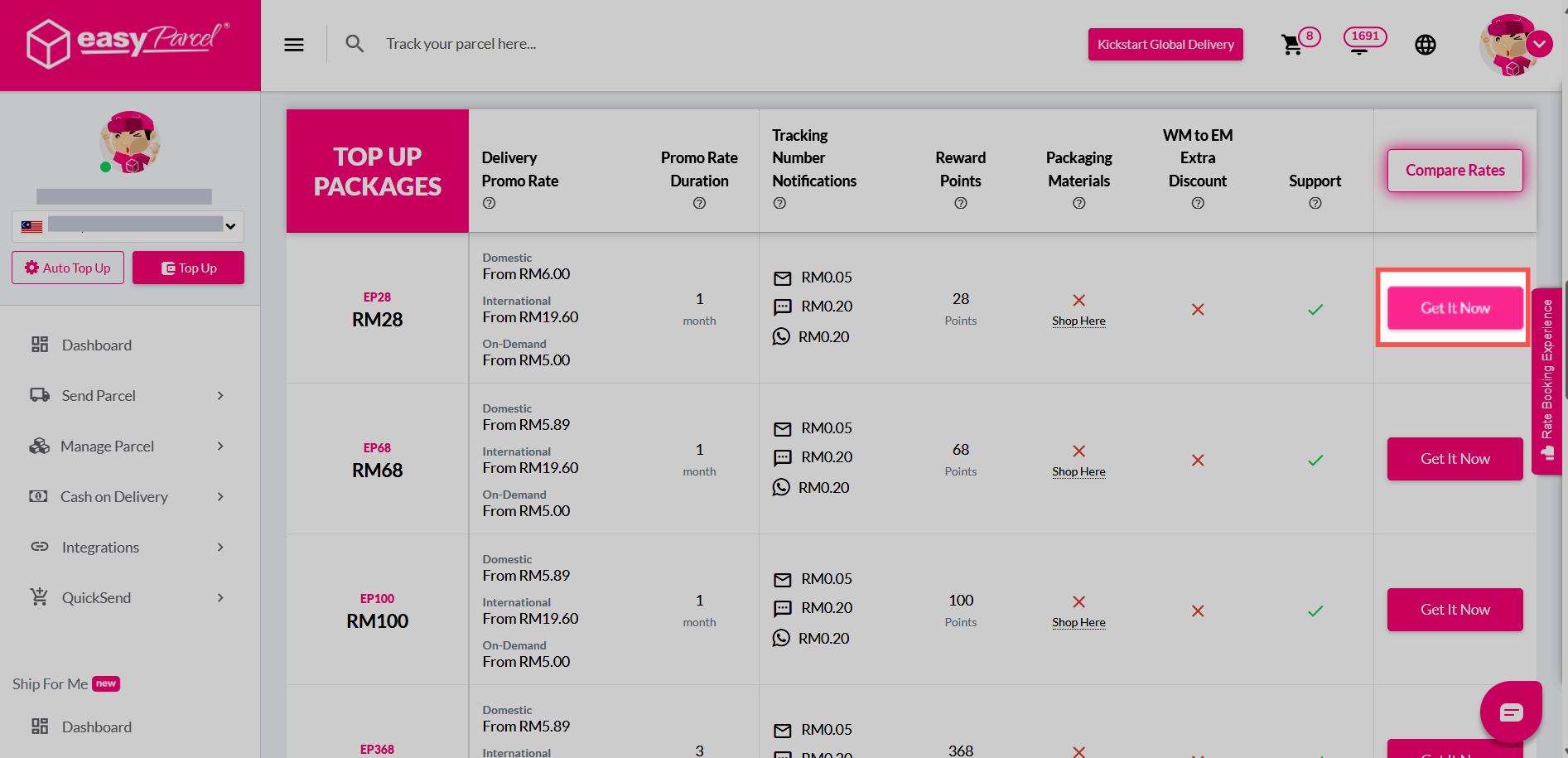The width and height of the screenshot is (1568, 758).
Task: Click Kickstart Global Delivery button
Action: 1165,45
